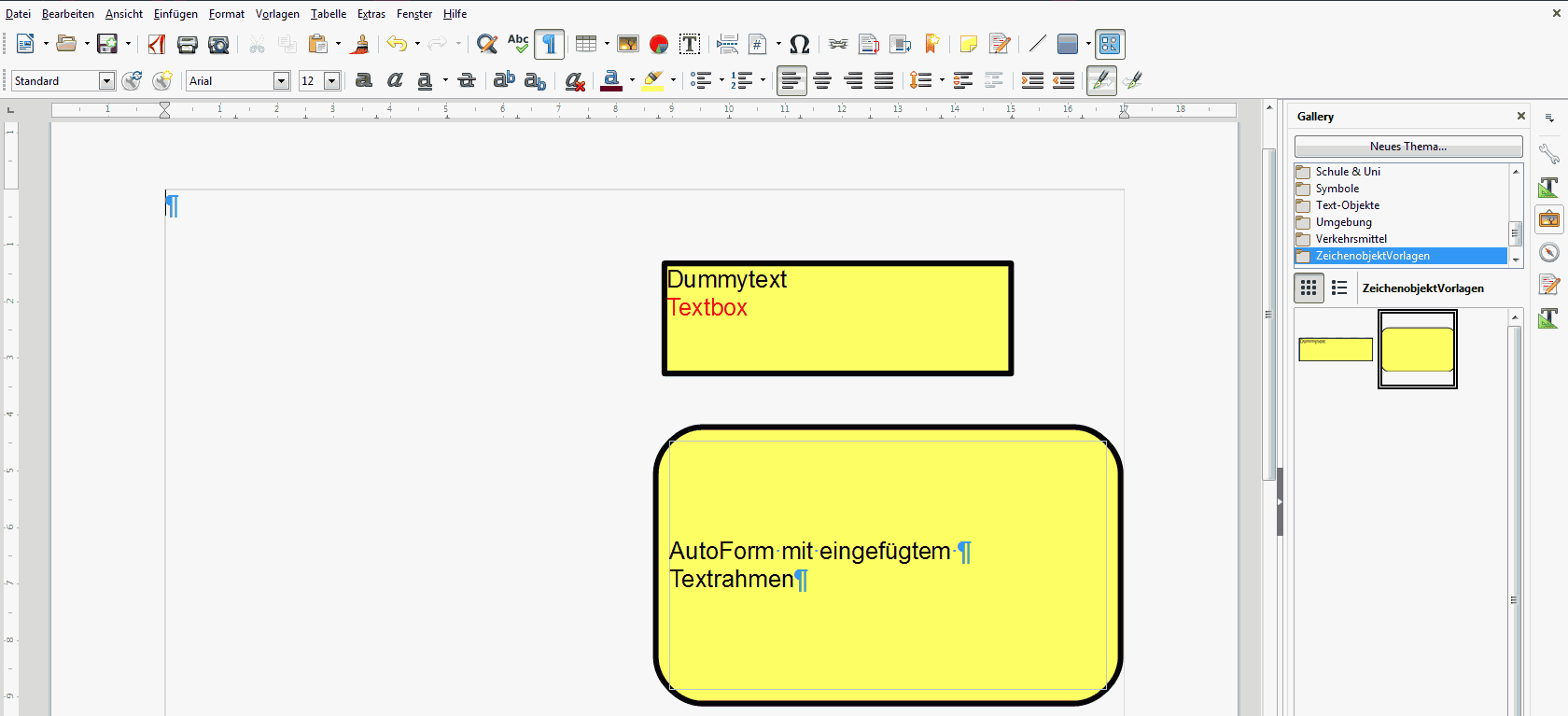Toggle centered alignment
This screenshot has width=1568, height=716.
[x=822, y=81]
